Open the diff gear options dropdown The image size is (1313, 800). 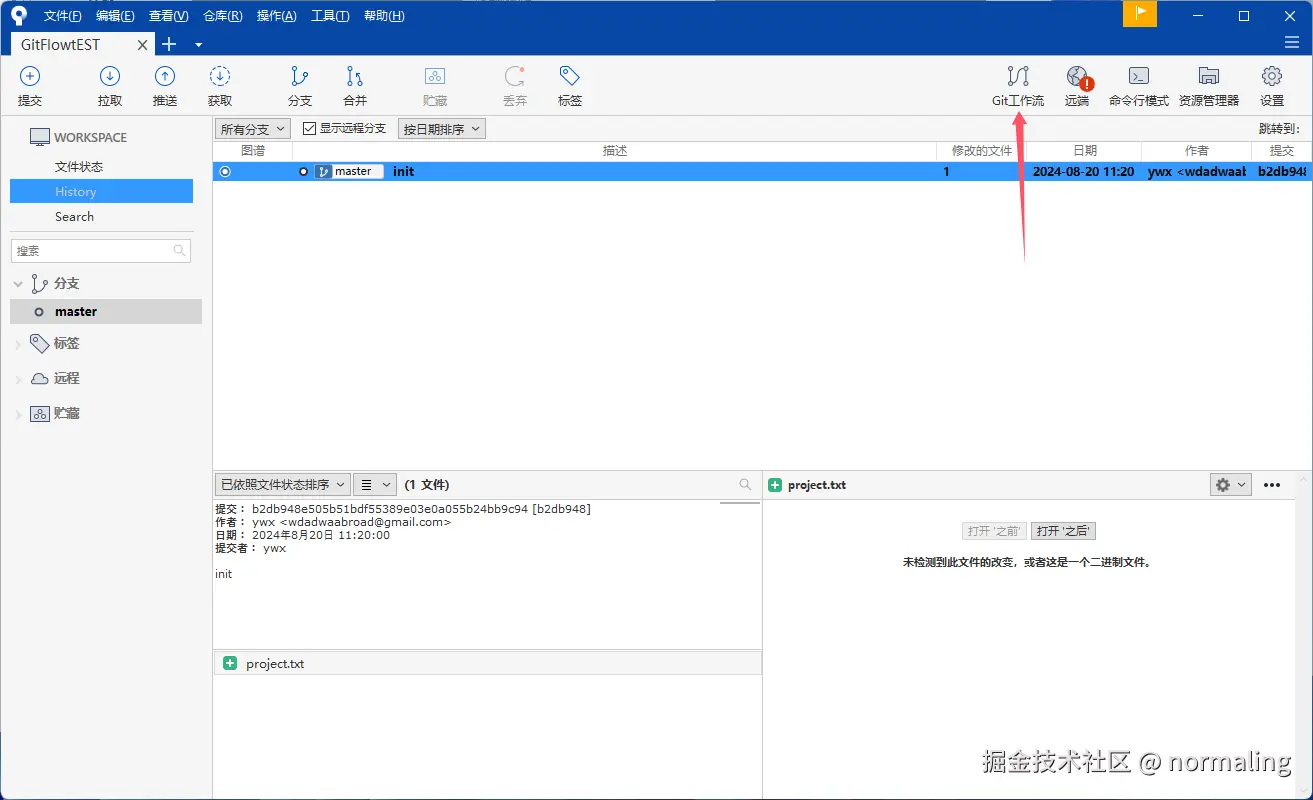pyautogui.click(x=1231, y=484)
